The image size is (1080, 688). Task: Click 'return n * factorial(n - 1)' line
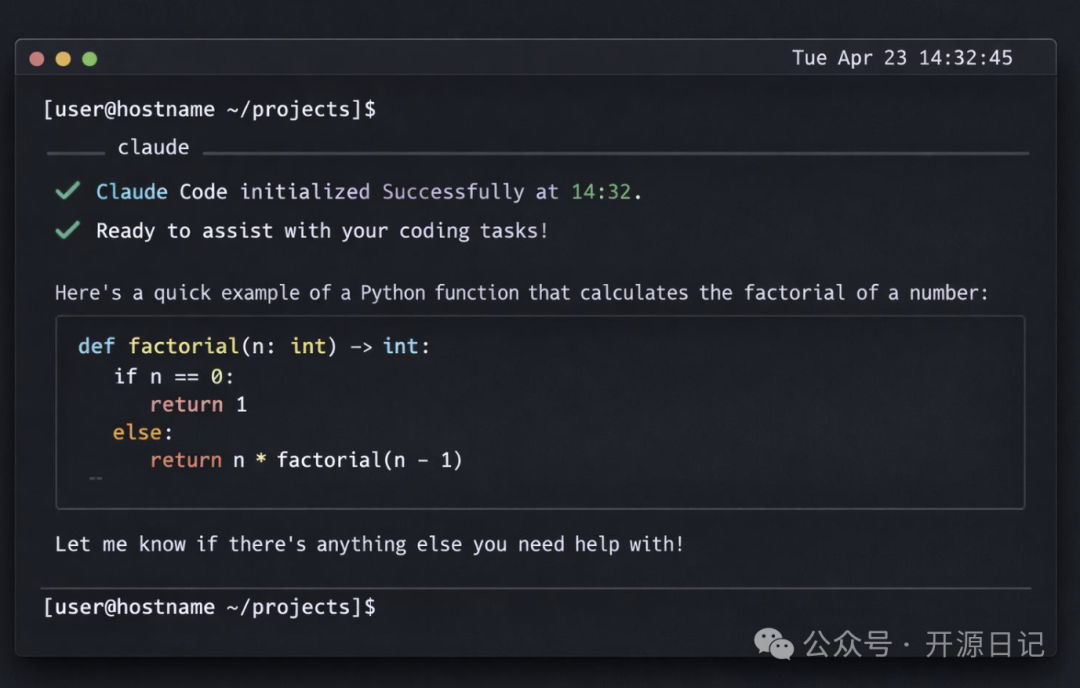307,460
